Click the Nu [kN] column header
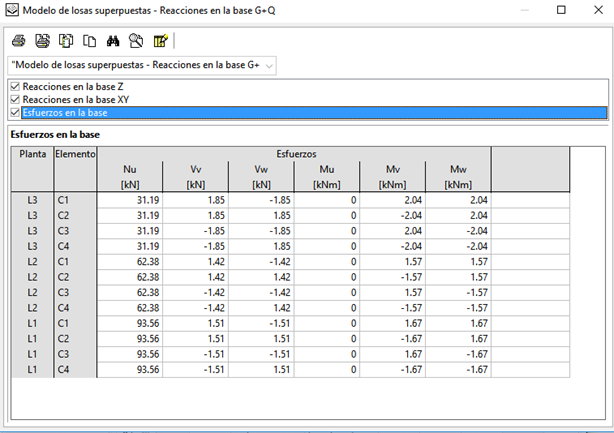The height and width of the screenshot is (433, 614). pyautogui.click(x=130, y=177)
